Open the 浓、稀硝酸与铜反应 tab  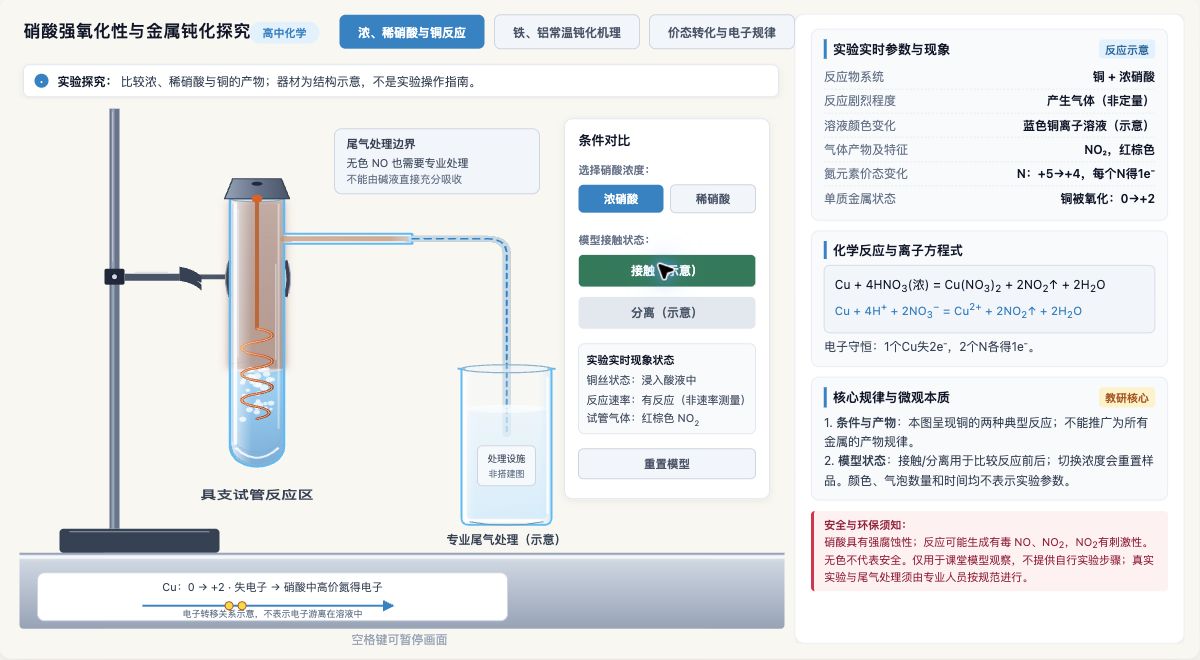pyautogui.click(x=412, y=32)
